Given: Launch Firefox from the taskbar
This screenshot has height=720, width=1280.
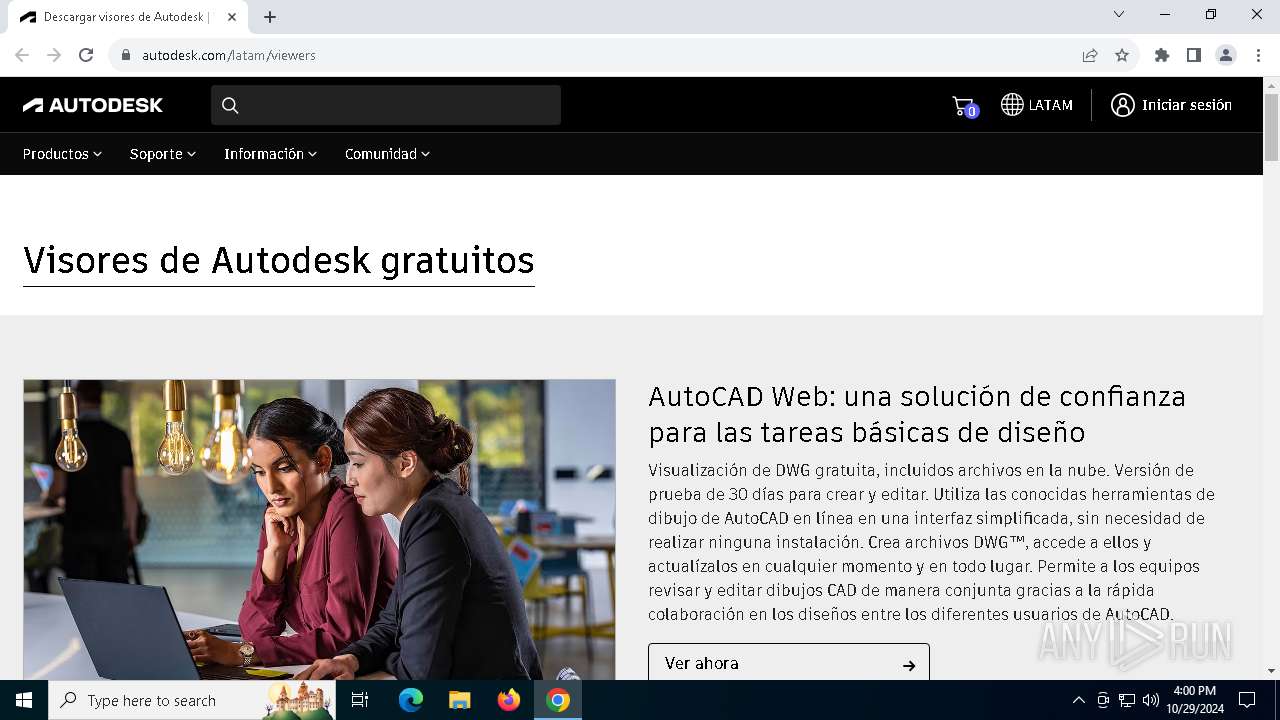Looking at the screenshot, I should pos(509,700).
